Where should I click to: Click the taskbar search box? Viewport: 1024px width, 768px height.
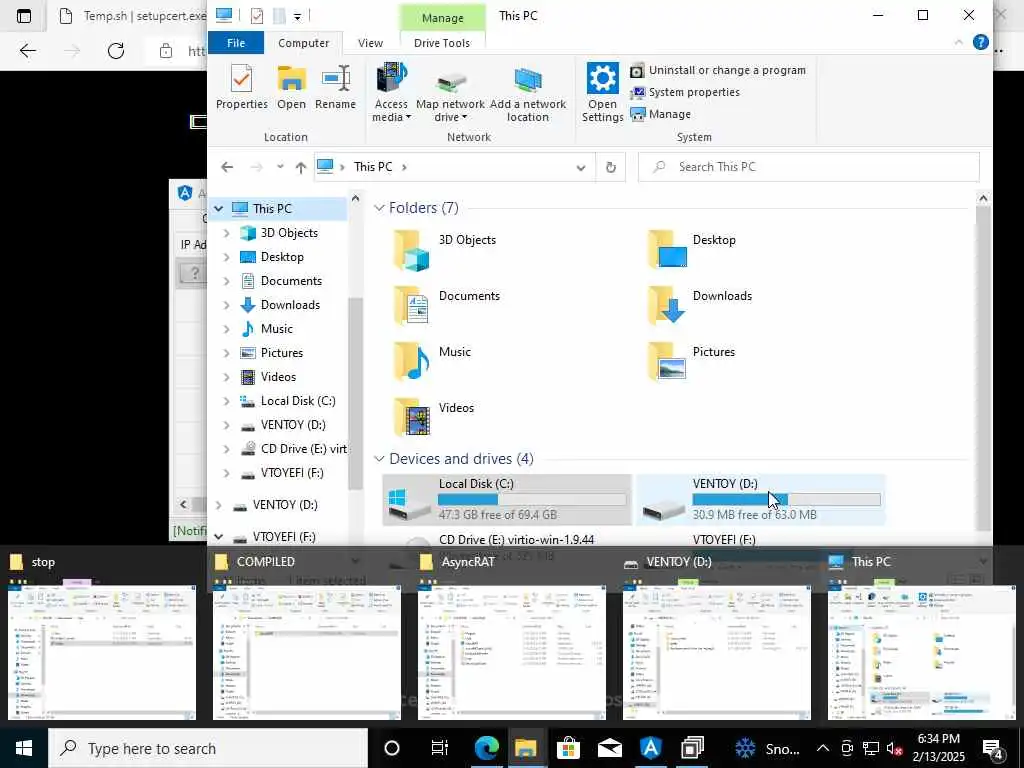click(208, 748)
